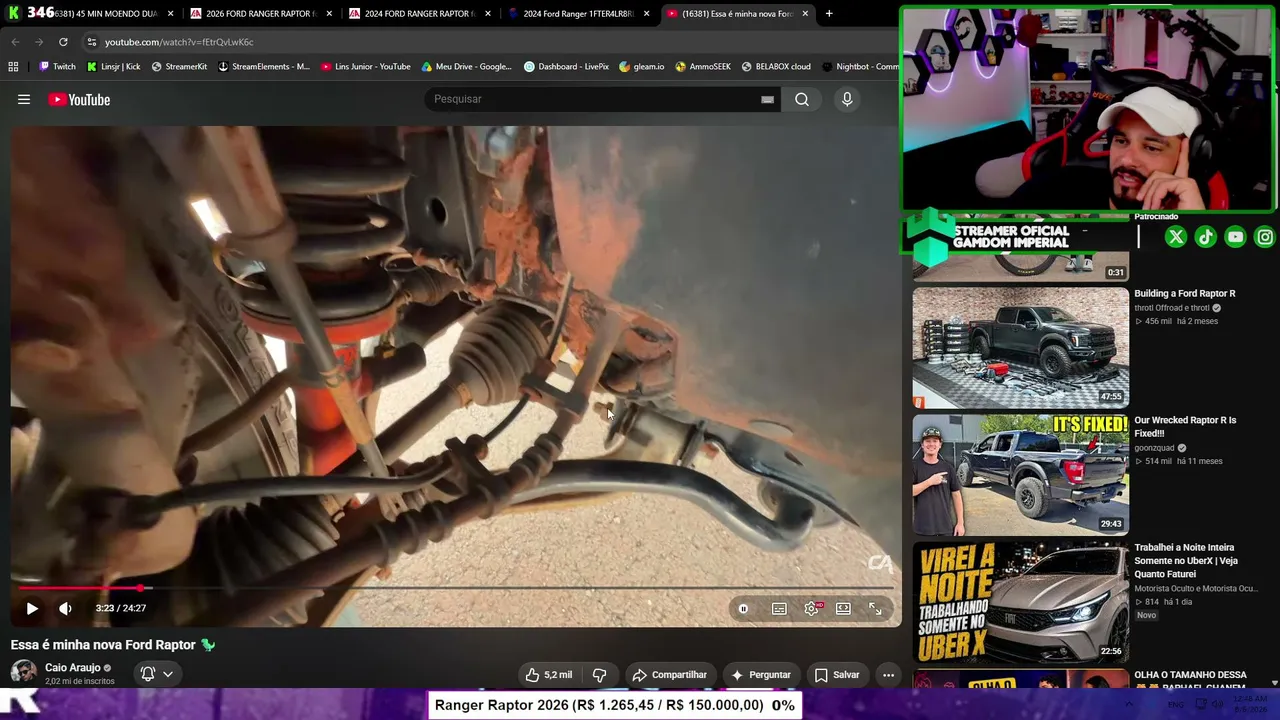This screenshot has height=720, width=1280.
Task: Switch to the 2024 Ford Ranger 1FTER4LR8 tab
Action: pyautogui.click(x=578, y=14)
